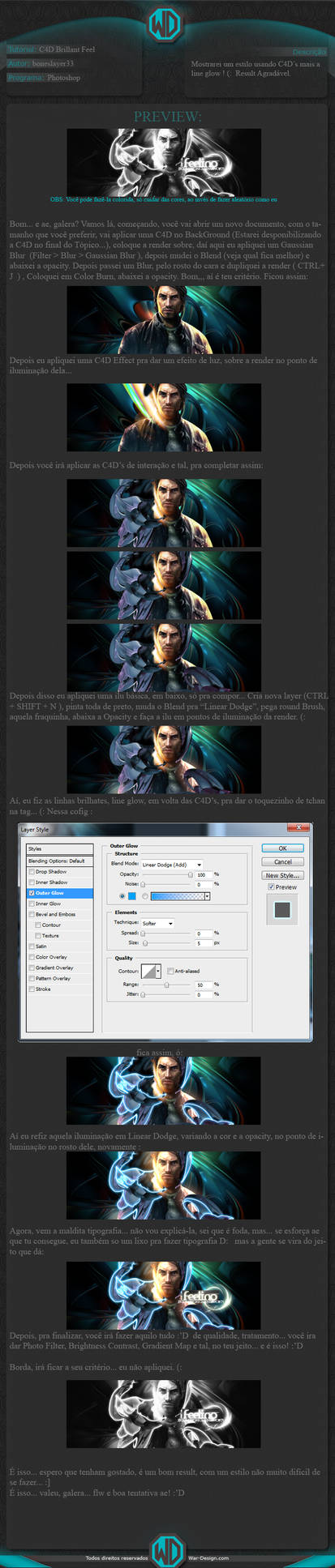
Task: Open the glow gradient picker dropdown
Action: click(x=207, y=895)
